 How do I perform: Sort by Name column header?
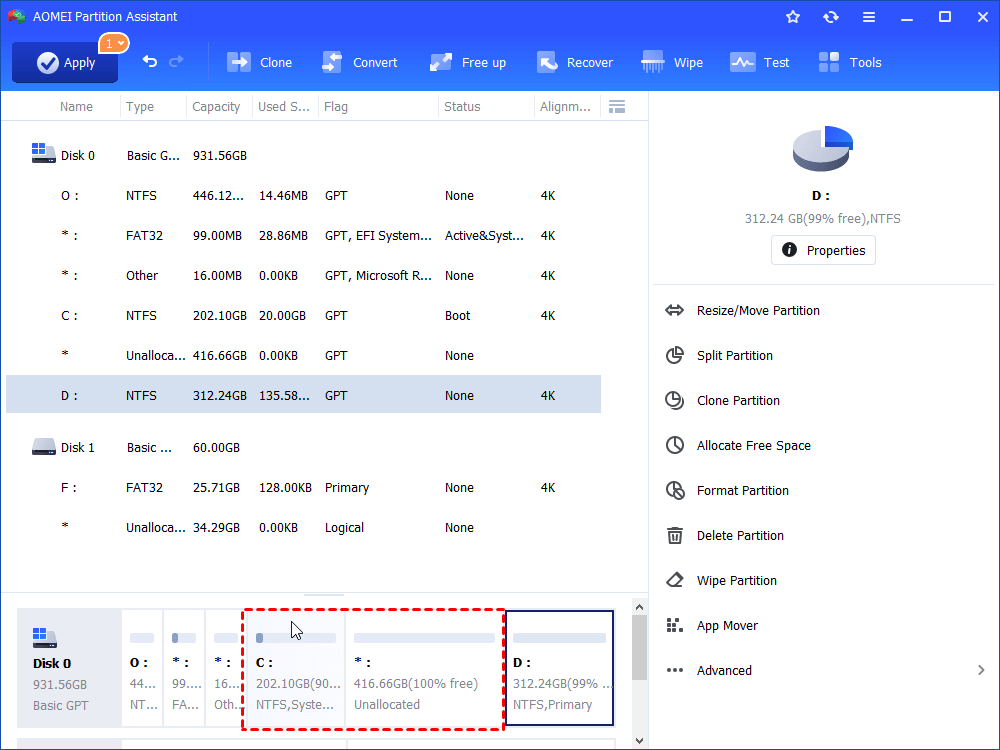pyautogui.click(x=76, y=107)
